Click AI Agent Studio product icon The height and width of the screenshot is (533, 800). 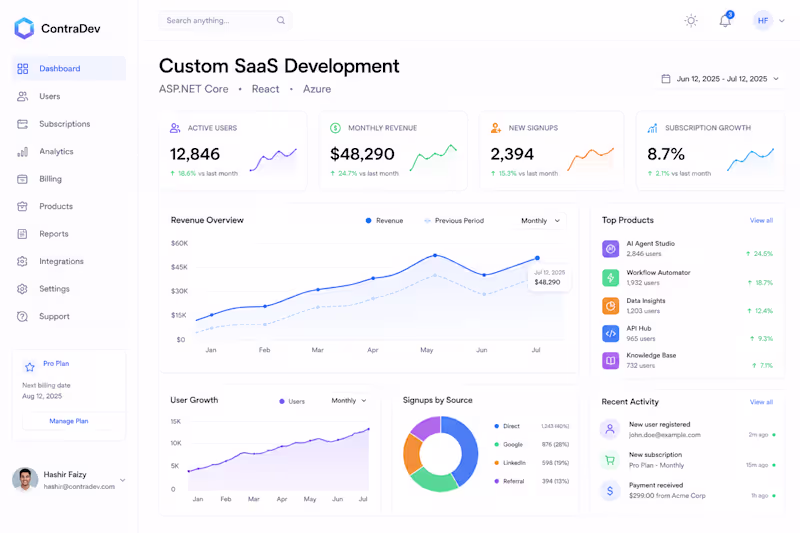[610, 248]
